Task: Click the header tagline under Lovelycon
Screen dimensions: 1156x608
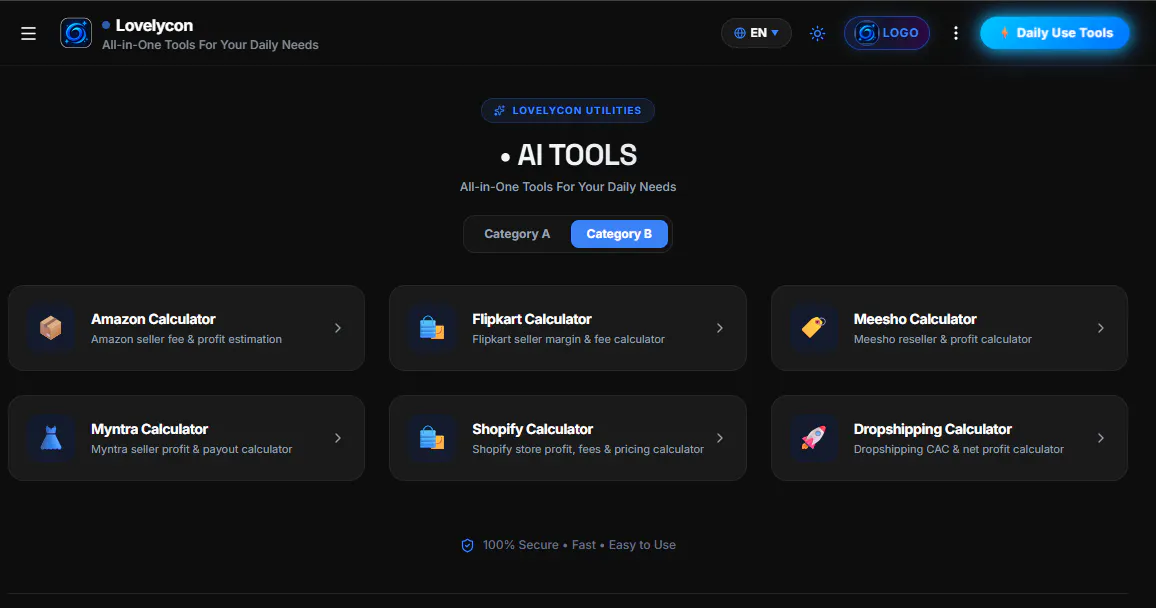Action: pyautogui.click(x=210, y=45)
